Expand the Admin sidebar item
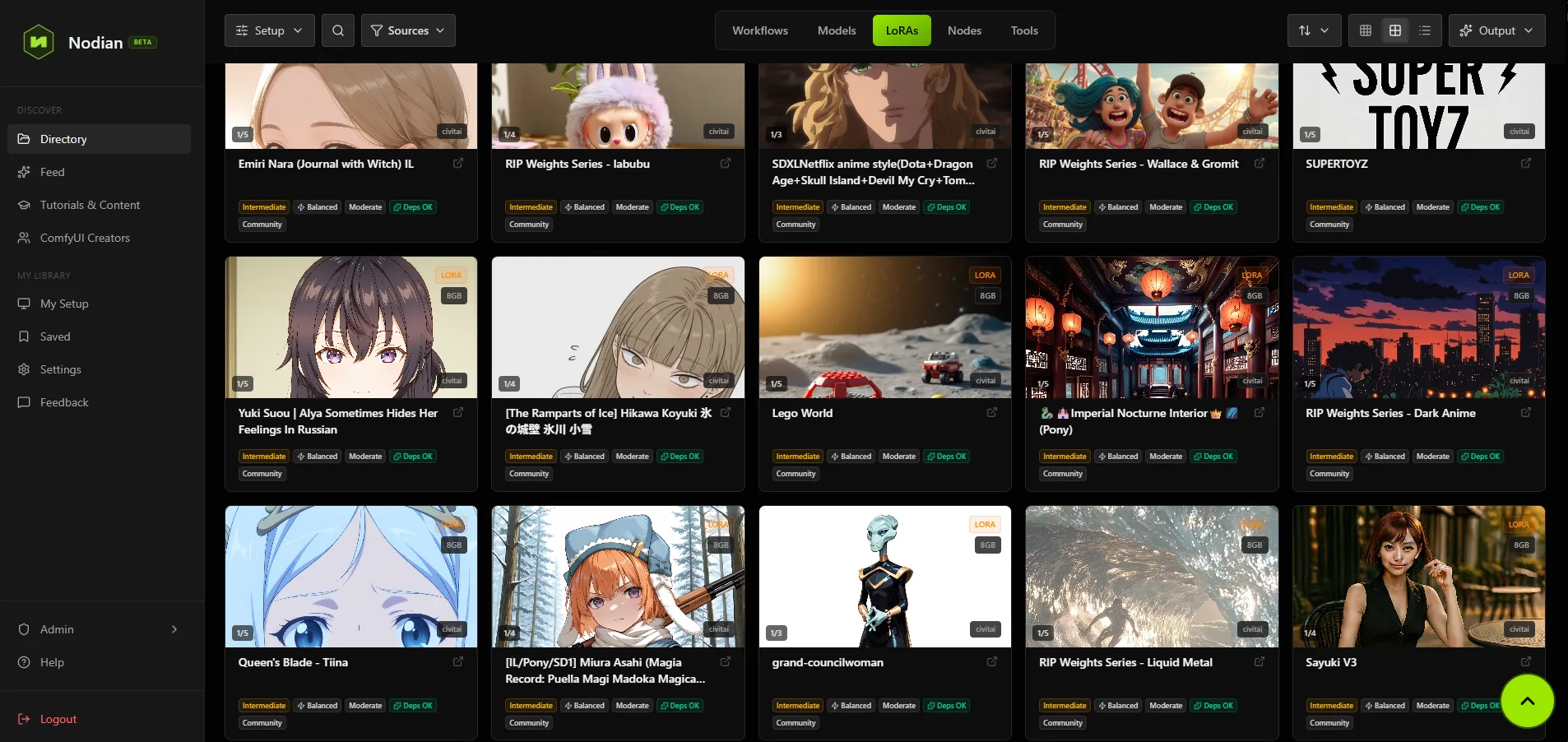 coord(99,629)
